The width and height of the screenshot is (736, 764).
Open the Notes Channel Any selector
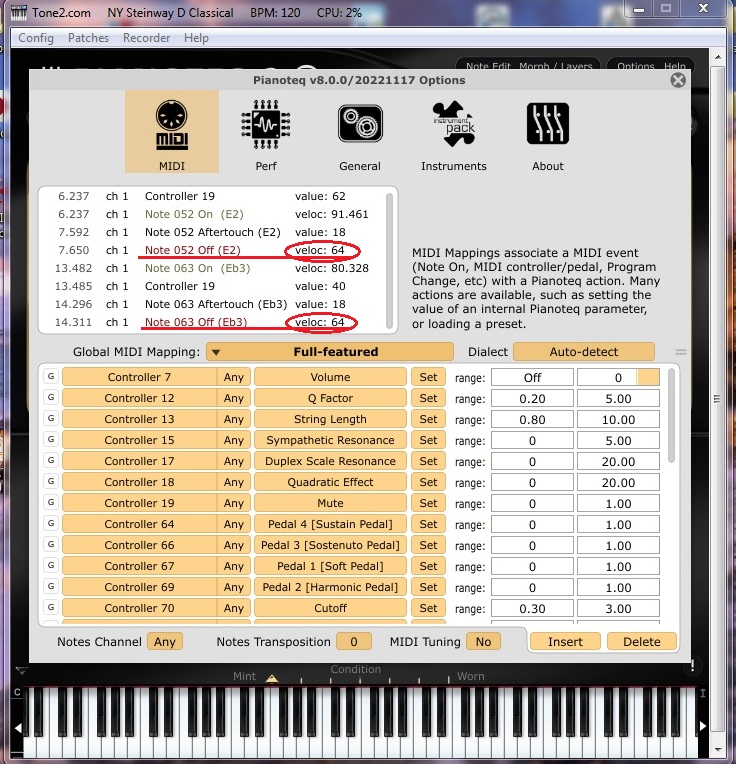coord(165,642)
